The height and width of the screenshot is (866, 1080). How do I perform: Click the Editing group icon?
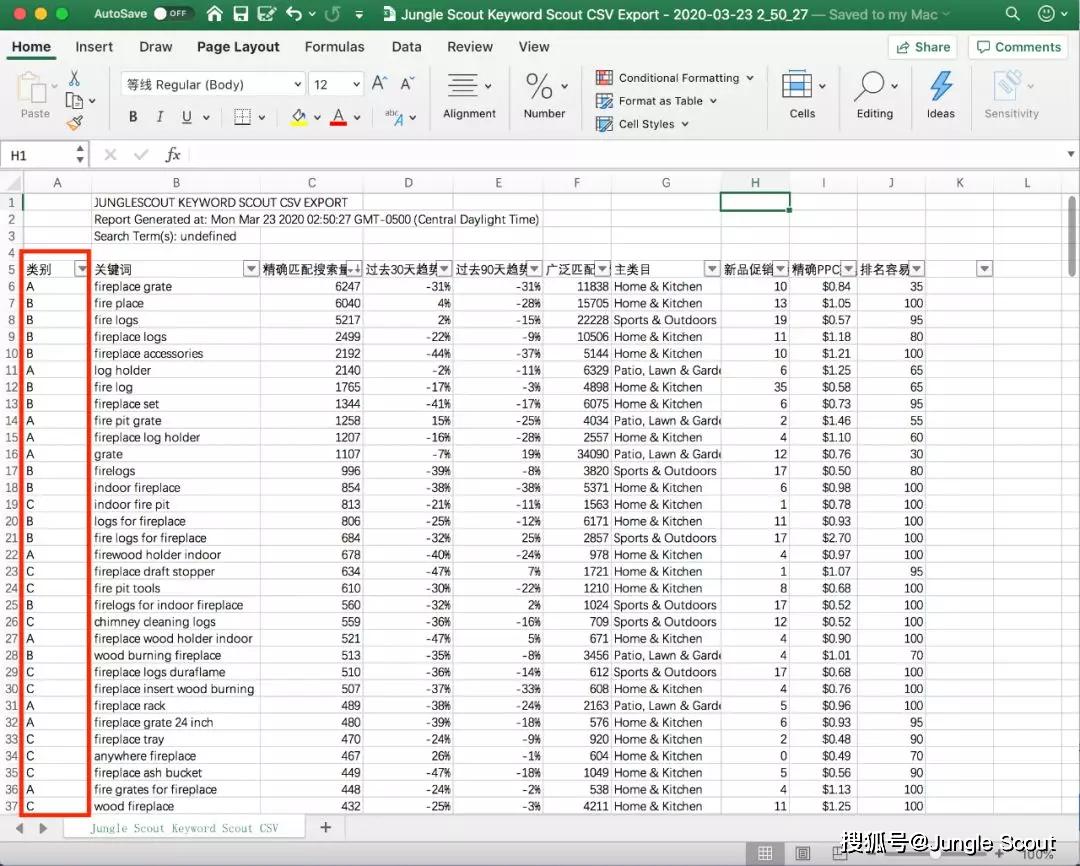[x=869, y=85]
